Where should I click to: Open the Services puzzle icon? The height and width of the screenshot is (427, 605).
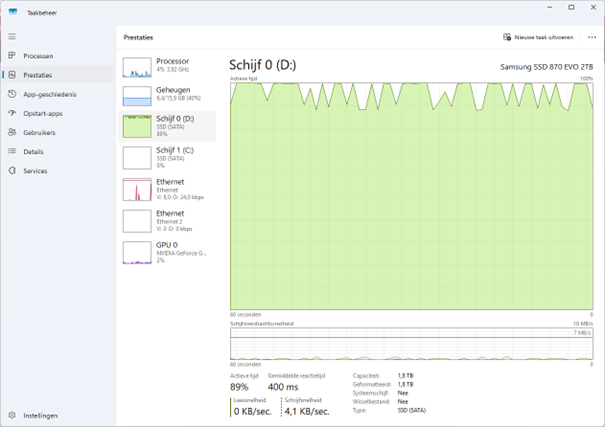[12, 171]
